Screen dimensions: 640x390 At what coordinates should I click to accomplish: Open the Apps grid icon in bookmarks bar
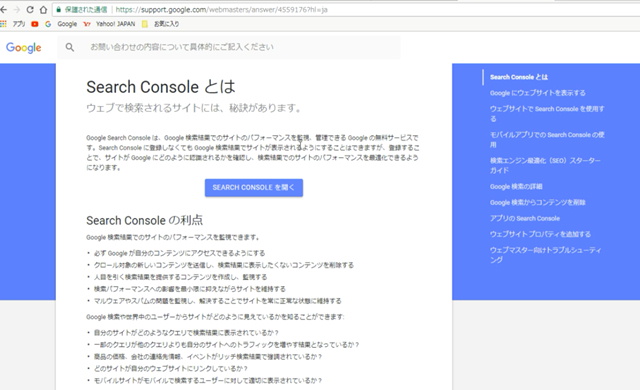3,24
